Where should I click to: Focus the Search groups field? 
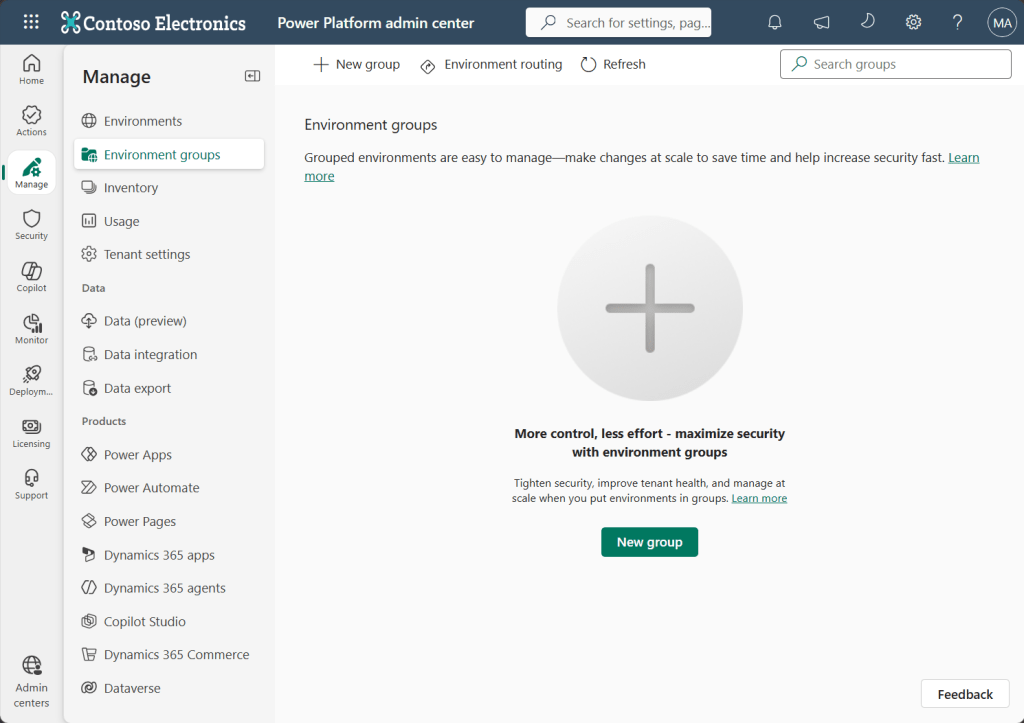(x=895, y=64)
